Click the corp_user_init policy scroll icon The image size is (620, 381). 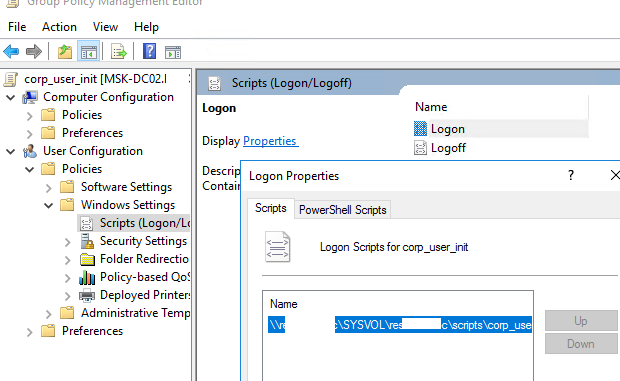pos(11,79)
